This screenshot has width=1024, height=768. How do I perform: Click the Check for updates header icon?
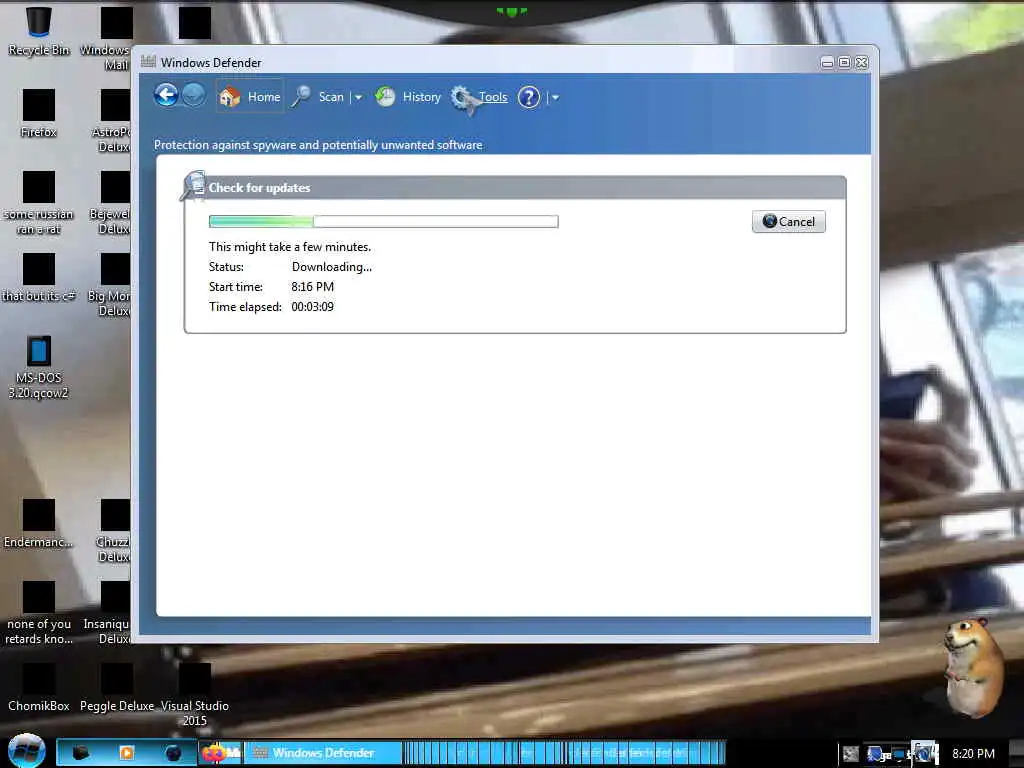[193, 186]
